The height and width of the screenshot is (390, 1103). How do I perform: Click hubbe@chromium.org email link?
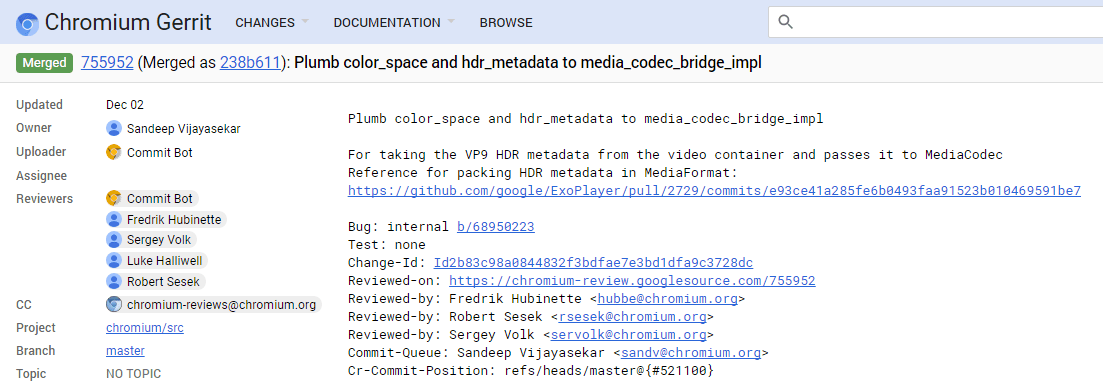668,299
